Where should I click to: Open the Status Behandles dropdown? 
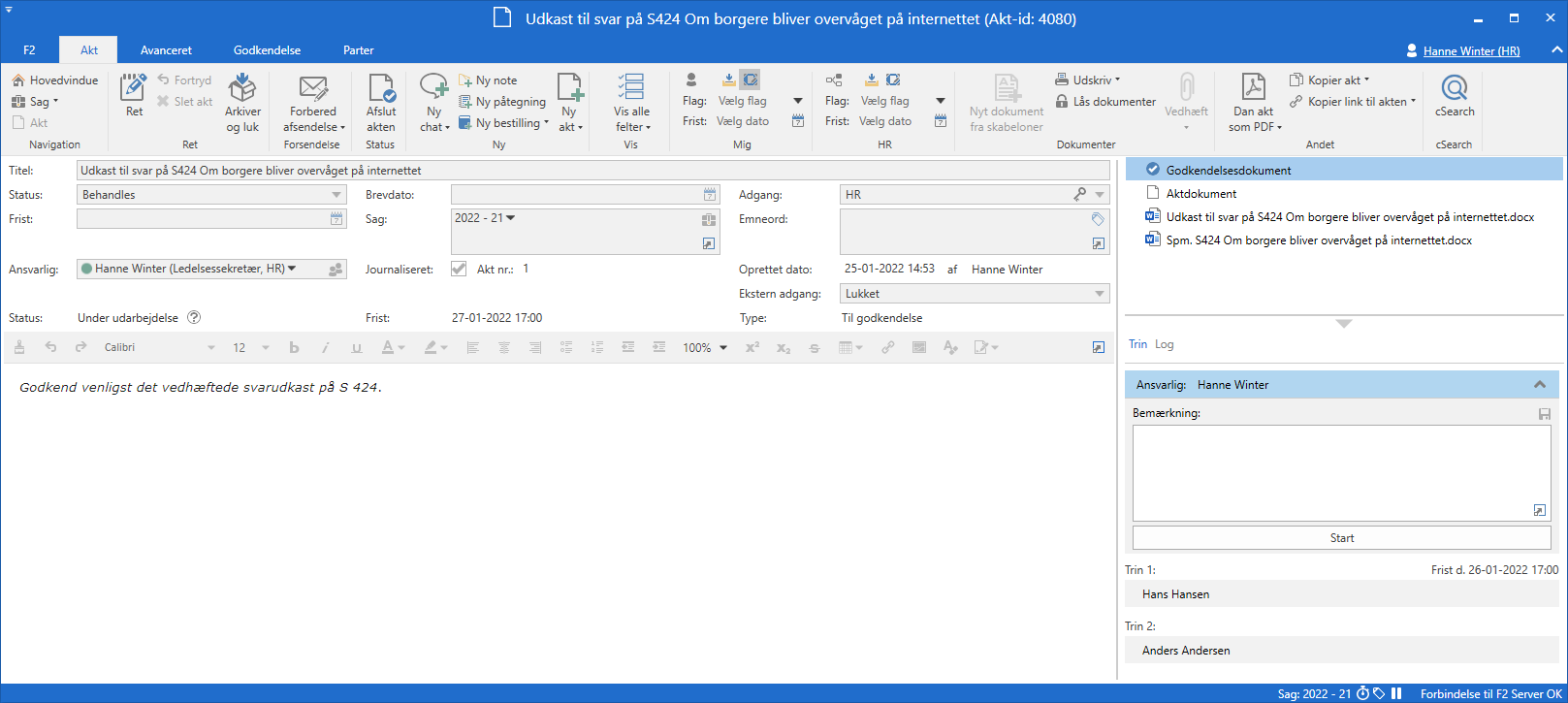(x=336, y=195)
